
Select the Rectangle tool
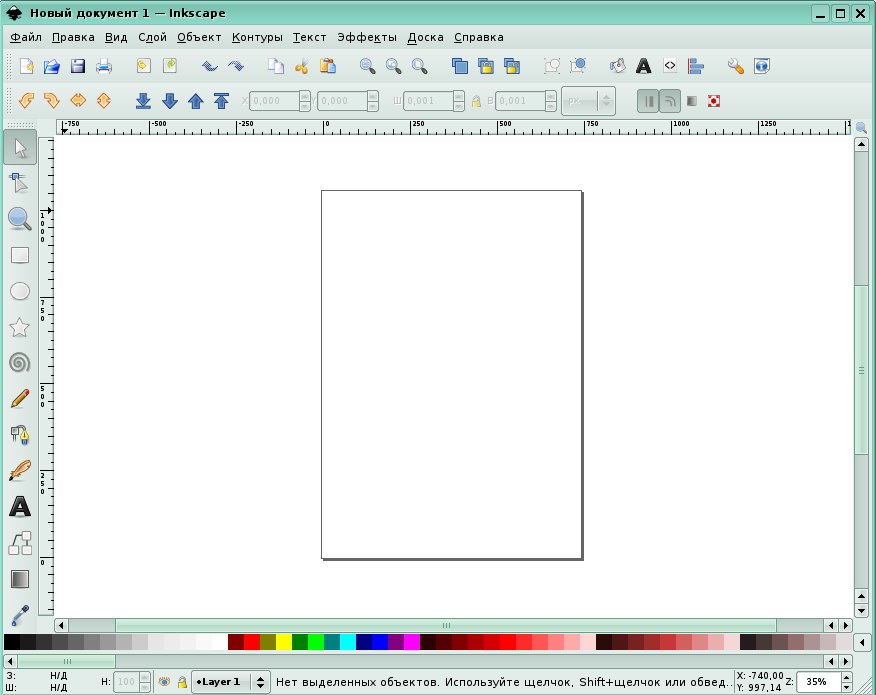click(x=19, y=255)
